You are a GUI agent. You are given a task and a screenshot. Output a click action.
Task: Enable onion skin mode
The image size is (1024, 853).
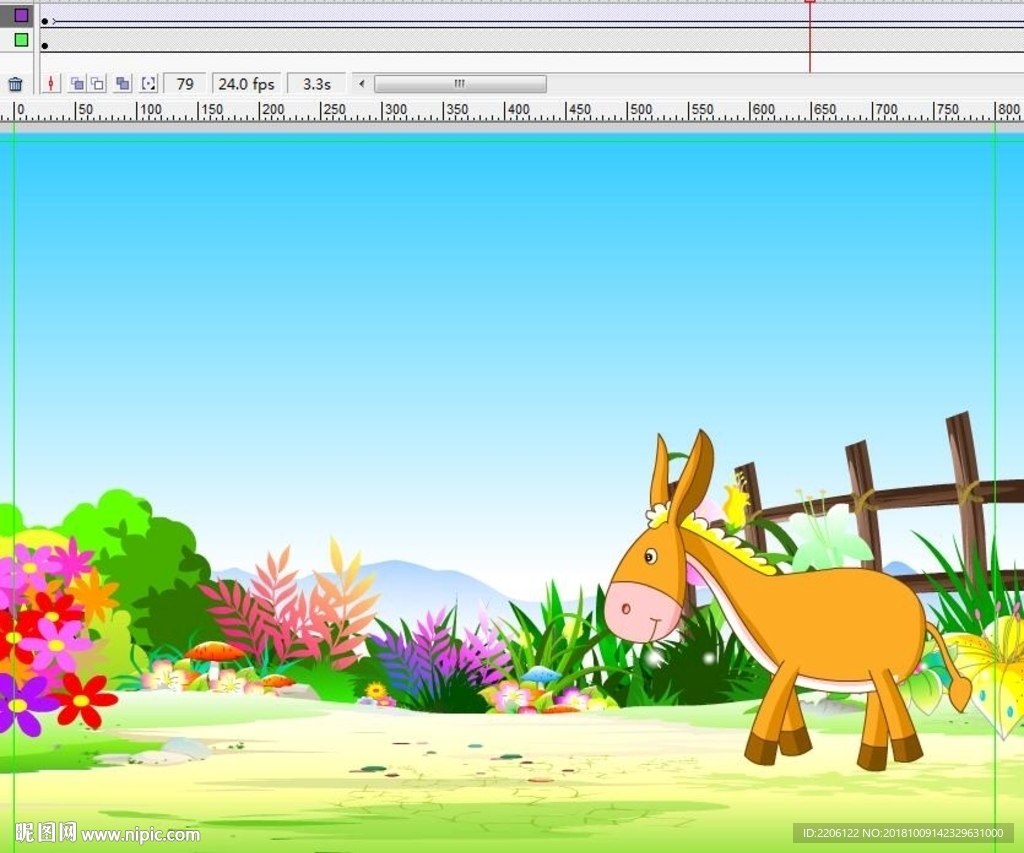click(x=77, y=84)
